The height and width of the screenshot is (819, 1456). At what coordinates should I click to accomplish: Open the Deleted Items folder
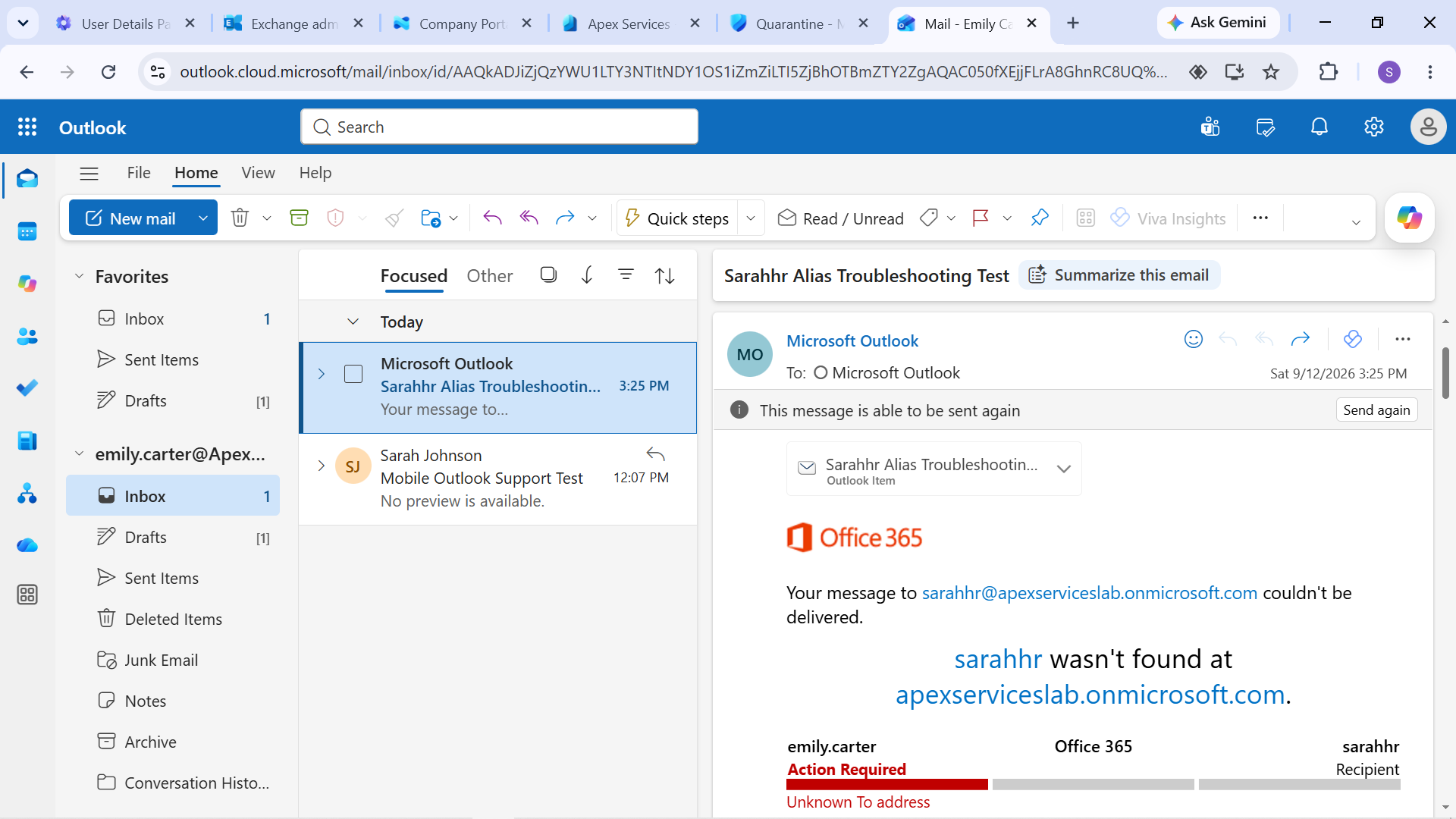click(173, 619)
